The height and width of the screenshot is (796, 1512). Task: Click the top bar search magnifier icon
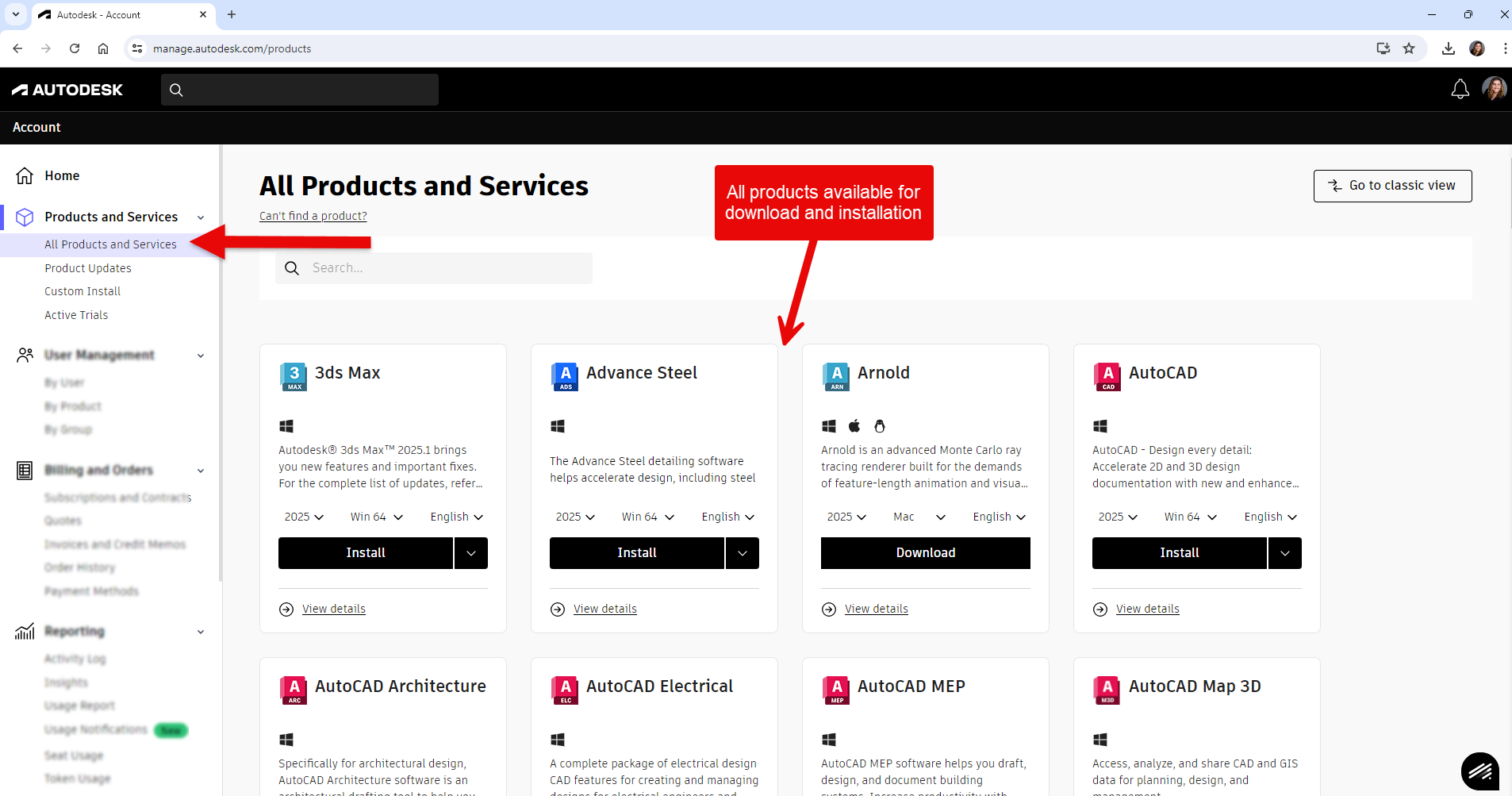coord(176,90)
